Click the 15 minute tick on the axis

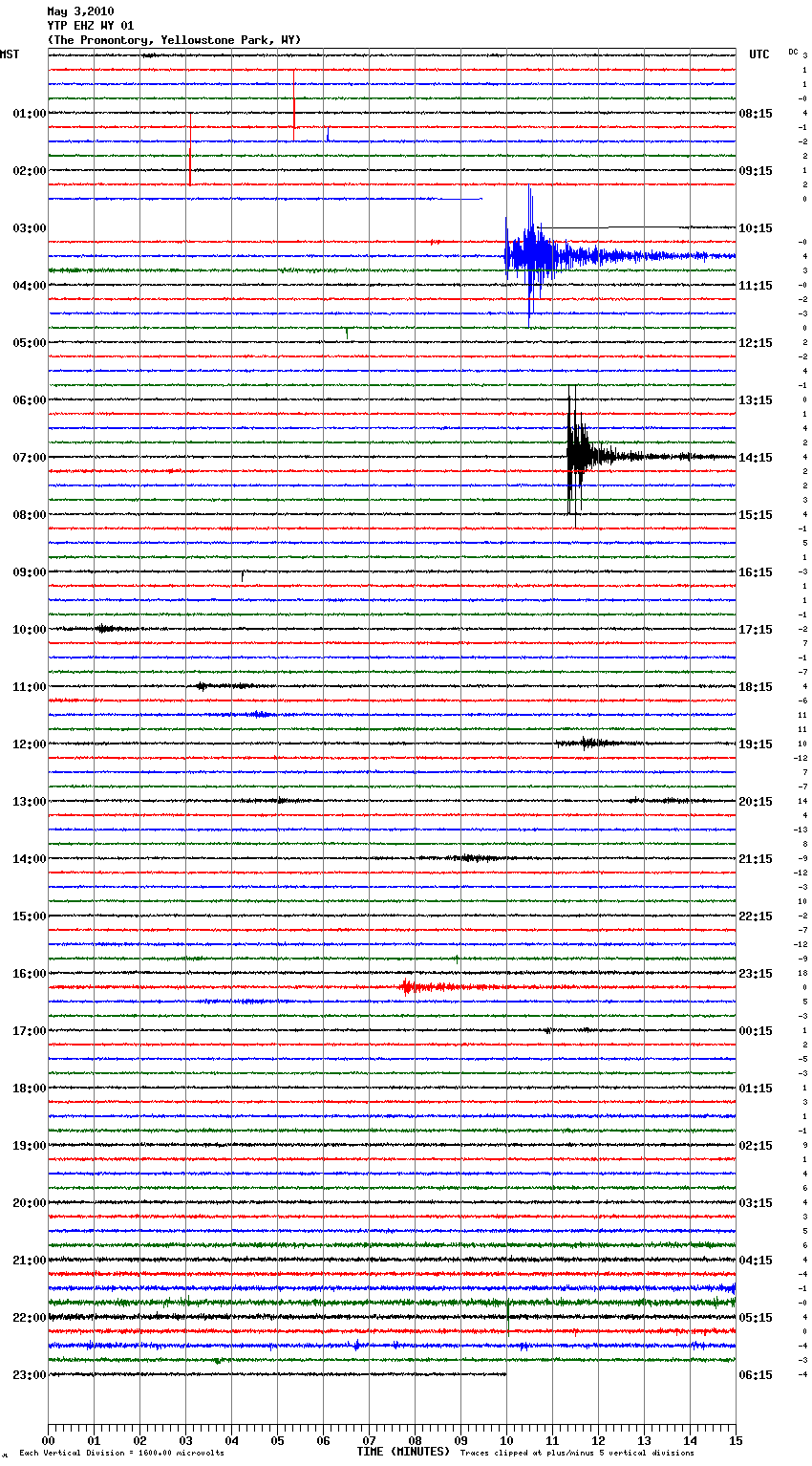click(x=736, y=1440)
